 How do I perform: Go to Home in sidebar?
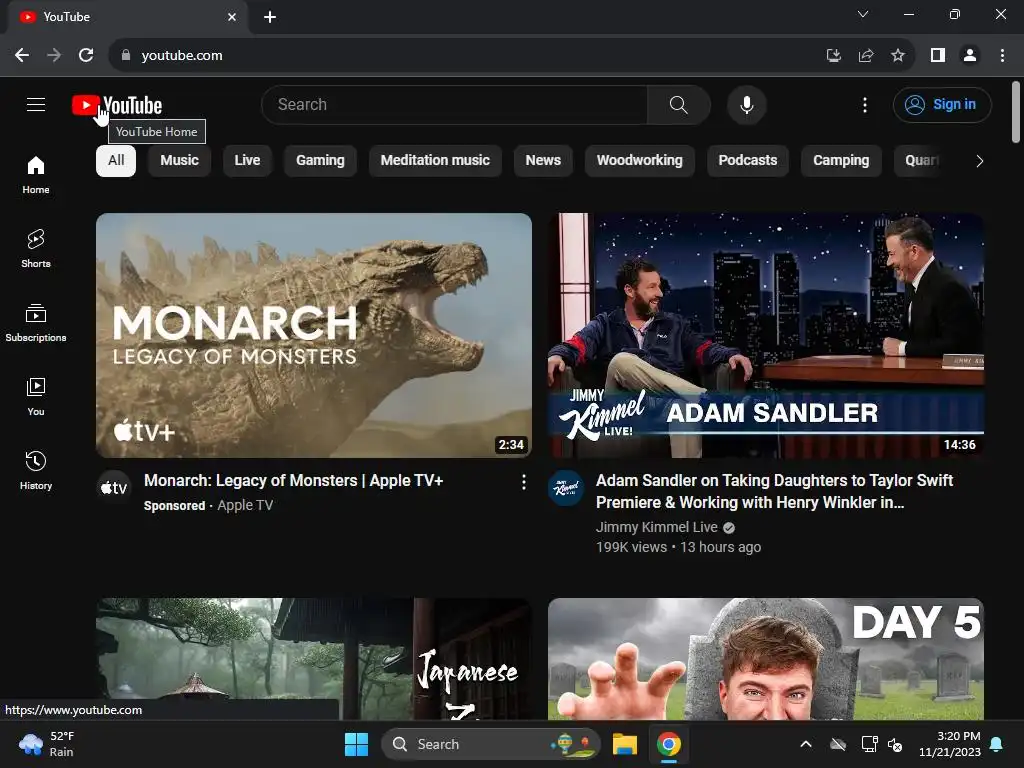(36, 174)
